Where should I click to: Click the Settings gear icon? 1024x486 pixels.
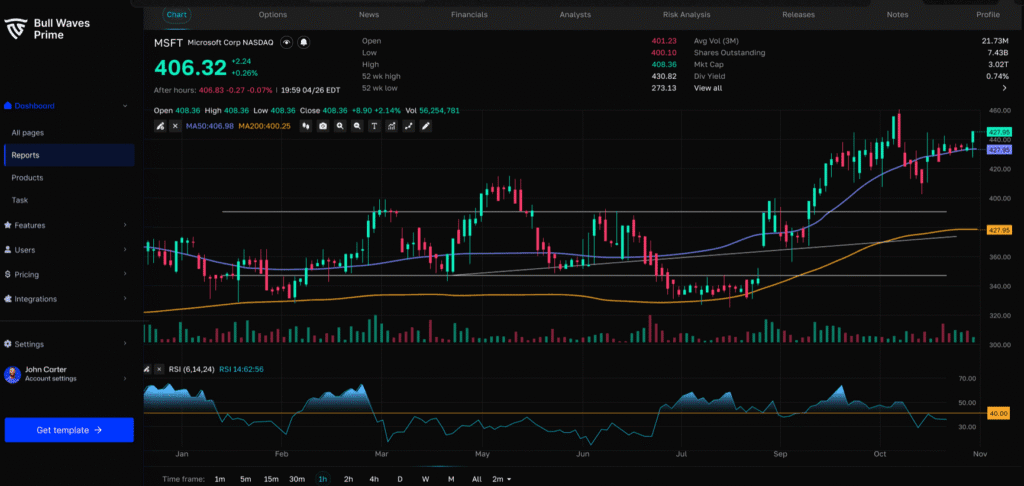pos(8,344)
